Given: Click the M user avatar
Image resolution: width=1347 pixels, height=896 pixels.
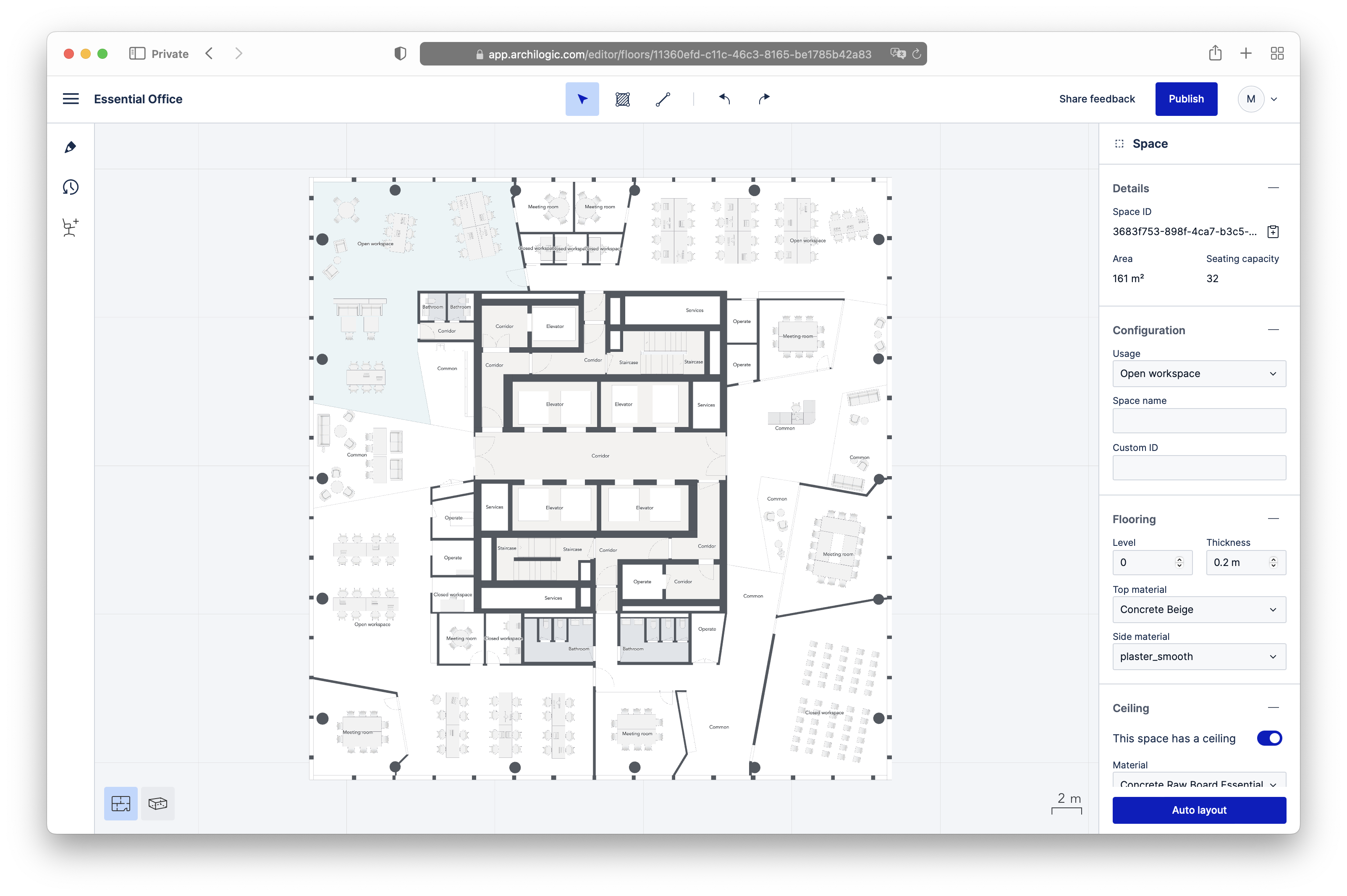Looking at the screenshot, I should click(x=1250, y=100).
